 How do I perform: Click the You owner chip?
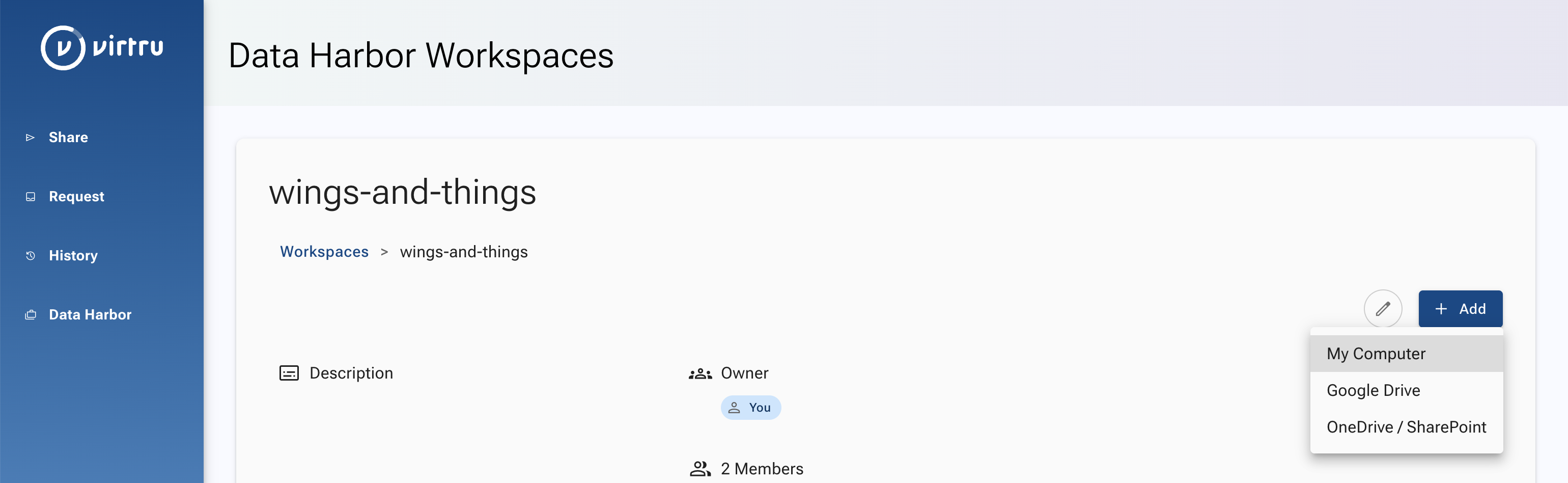(x=750, y=408)
